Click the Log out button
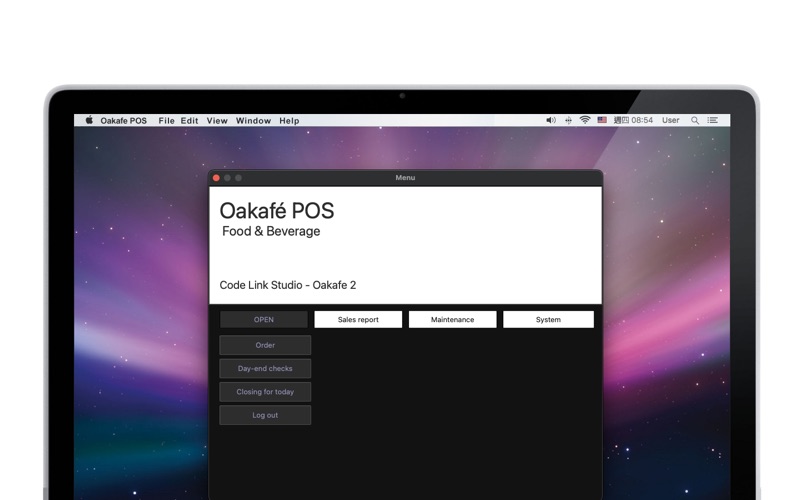Image resolution: width=800 pixels, height=500 pixels. [265, 415]
